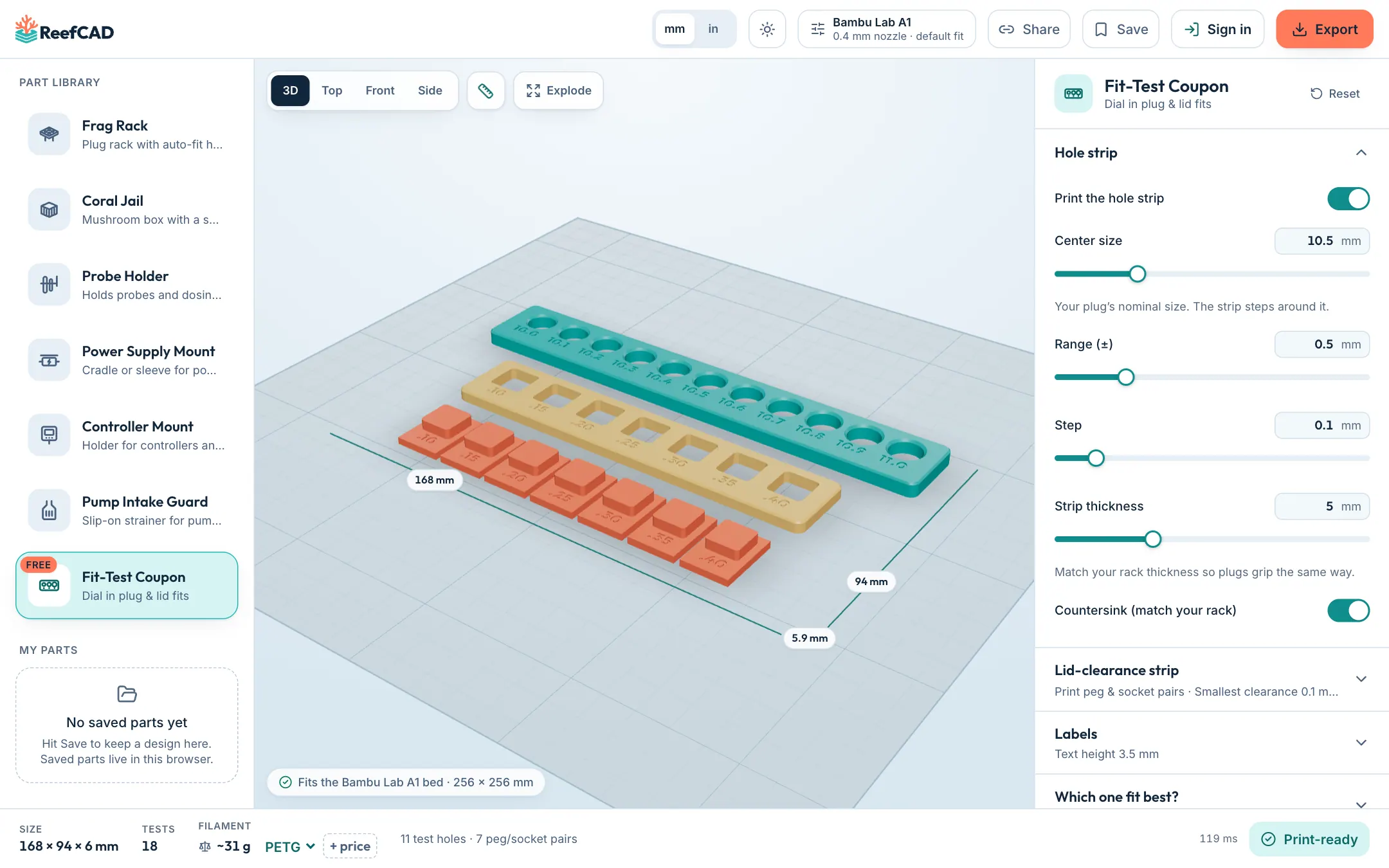Click the Fit-Test Coupon library icon

(x=49, y=585)
